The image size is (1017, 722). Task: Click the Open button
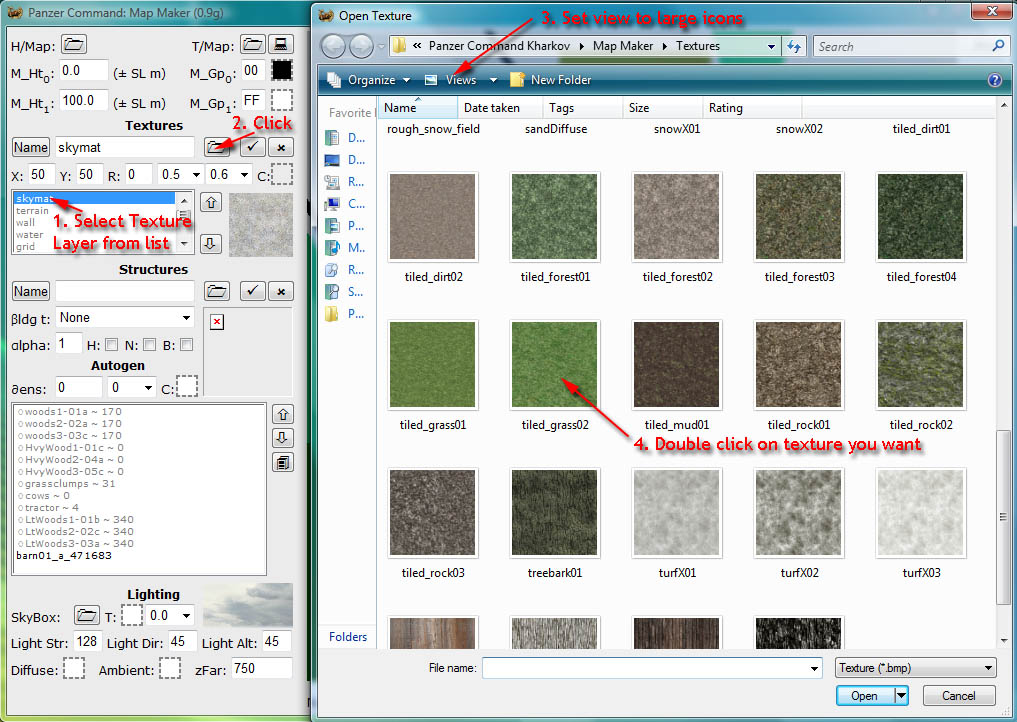pos(865,696)
